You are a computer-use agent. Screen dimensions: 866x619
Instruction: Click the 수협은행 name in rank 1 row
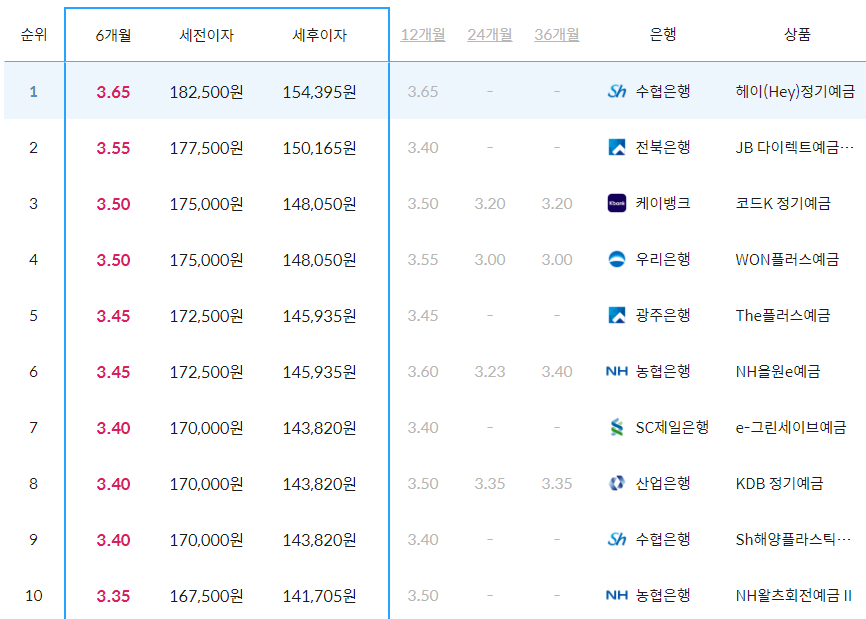[x=663, y=91]
